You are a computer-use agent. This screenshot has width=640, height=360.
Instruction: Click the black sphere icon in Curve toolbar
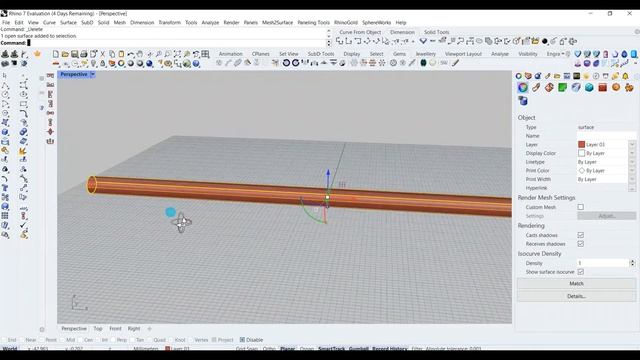[544, 41]
